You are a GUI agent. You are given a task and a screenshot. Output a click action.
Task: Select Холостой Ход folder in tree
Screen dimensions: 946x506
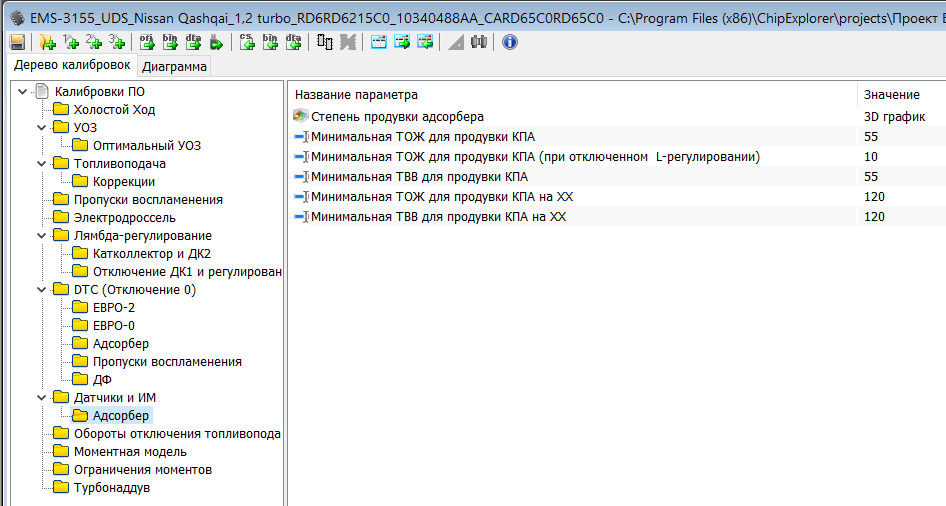(x=114, y=110)
